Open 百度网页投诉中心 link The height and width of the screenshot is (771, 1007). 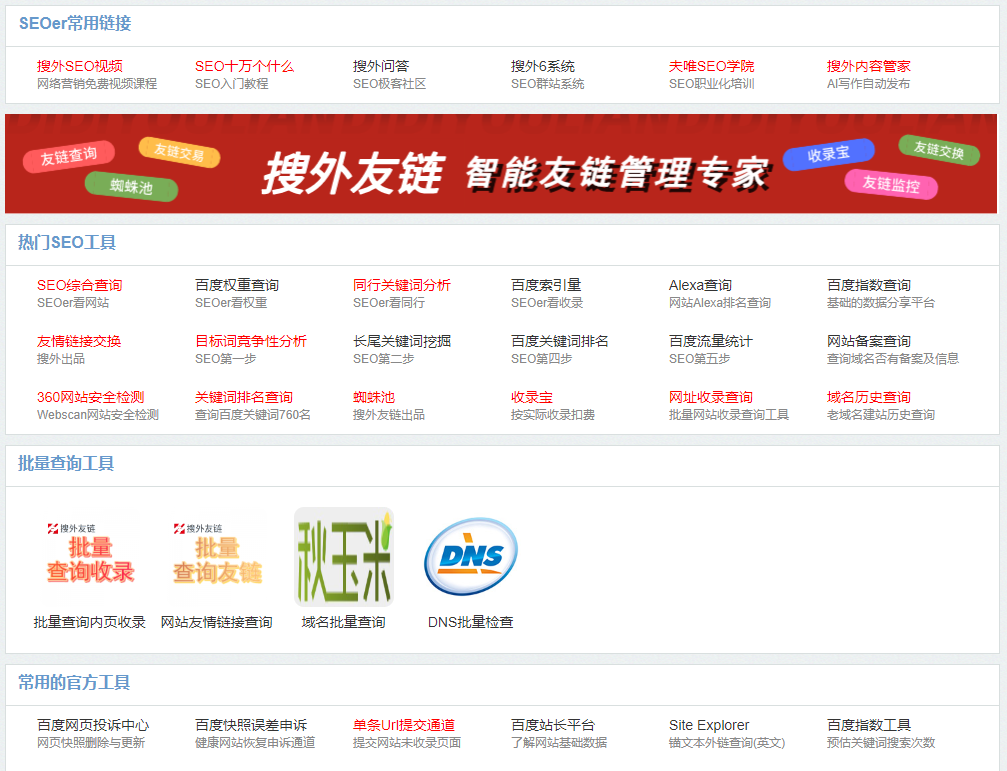point(93,725)
